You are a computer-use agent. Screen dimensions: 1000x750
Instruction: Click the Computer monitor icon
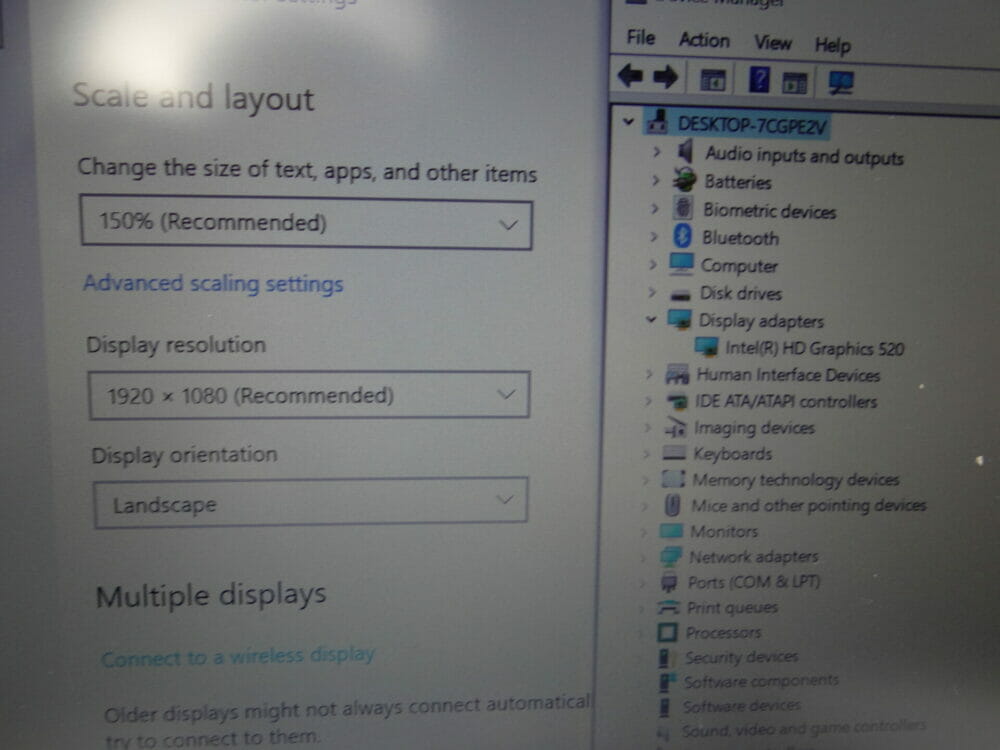pyautogui.click(x=680, y=263)
